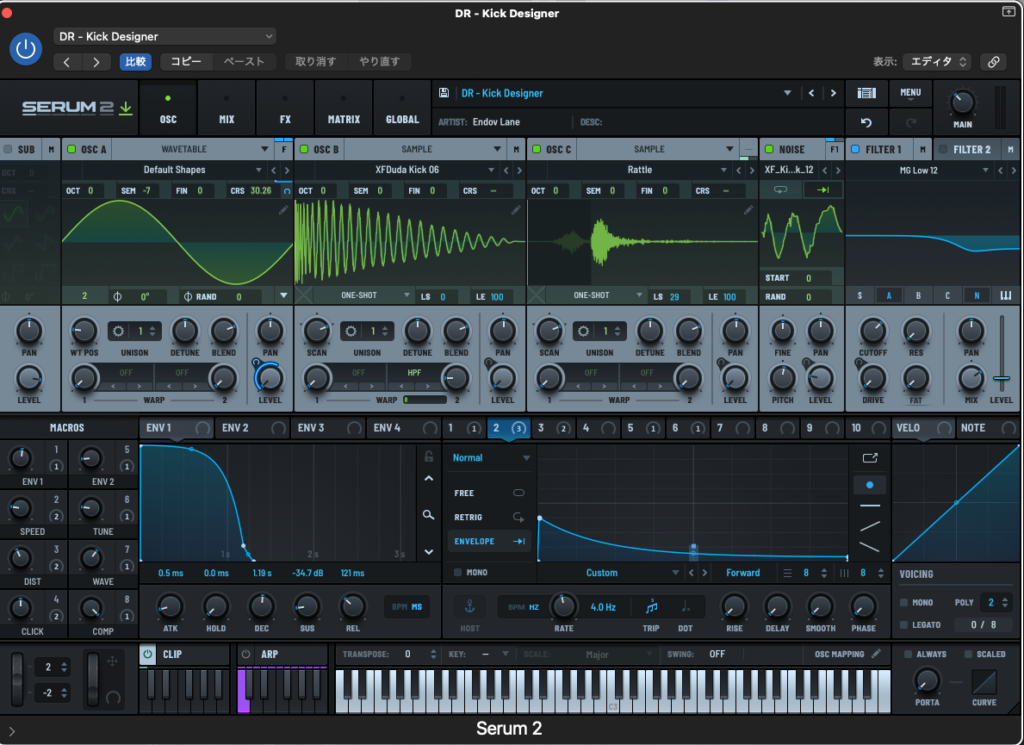Screen dimensions: 1024x745
Task: Enable the voicing LEGATO checkbox
Action: click(904, 625)
